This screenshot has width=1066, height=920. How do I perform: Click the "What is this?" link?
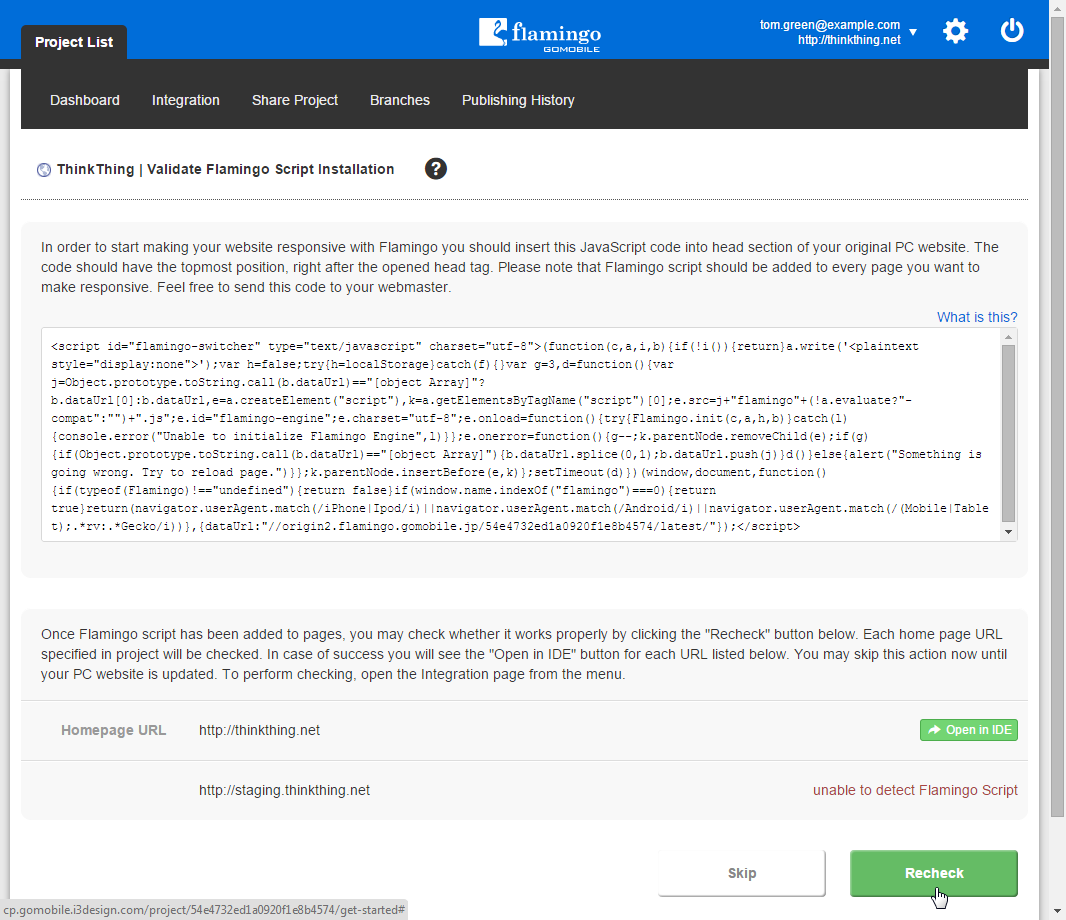977,317
